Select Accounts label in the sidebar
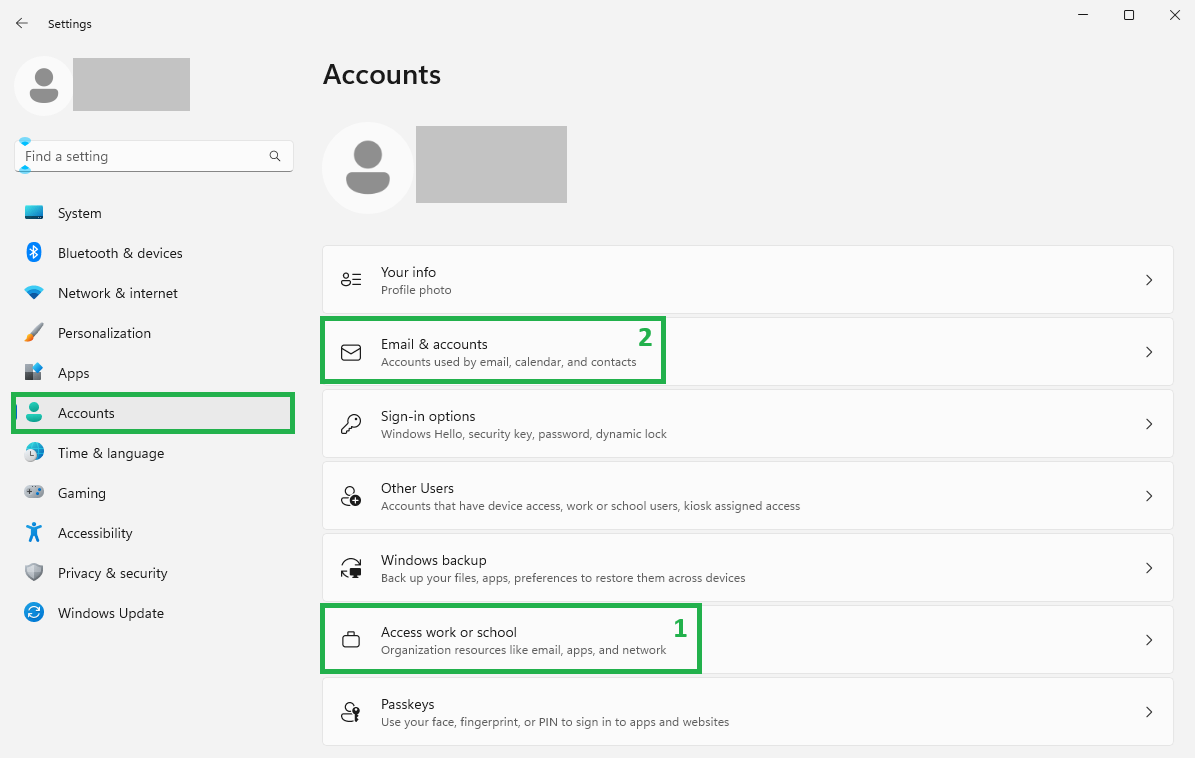The height and width of the screenshot is (758, 1195). coord(86,413)
